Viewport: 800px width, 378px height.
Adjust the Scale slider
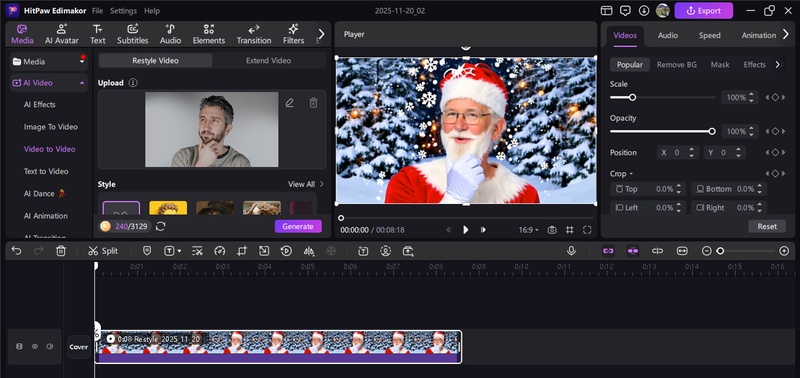click(x=662, y=97)
